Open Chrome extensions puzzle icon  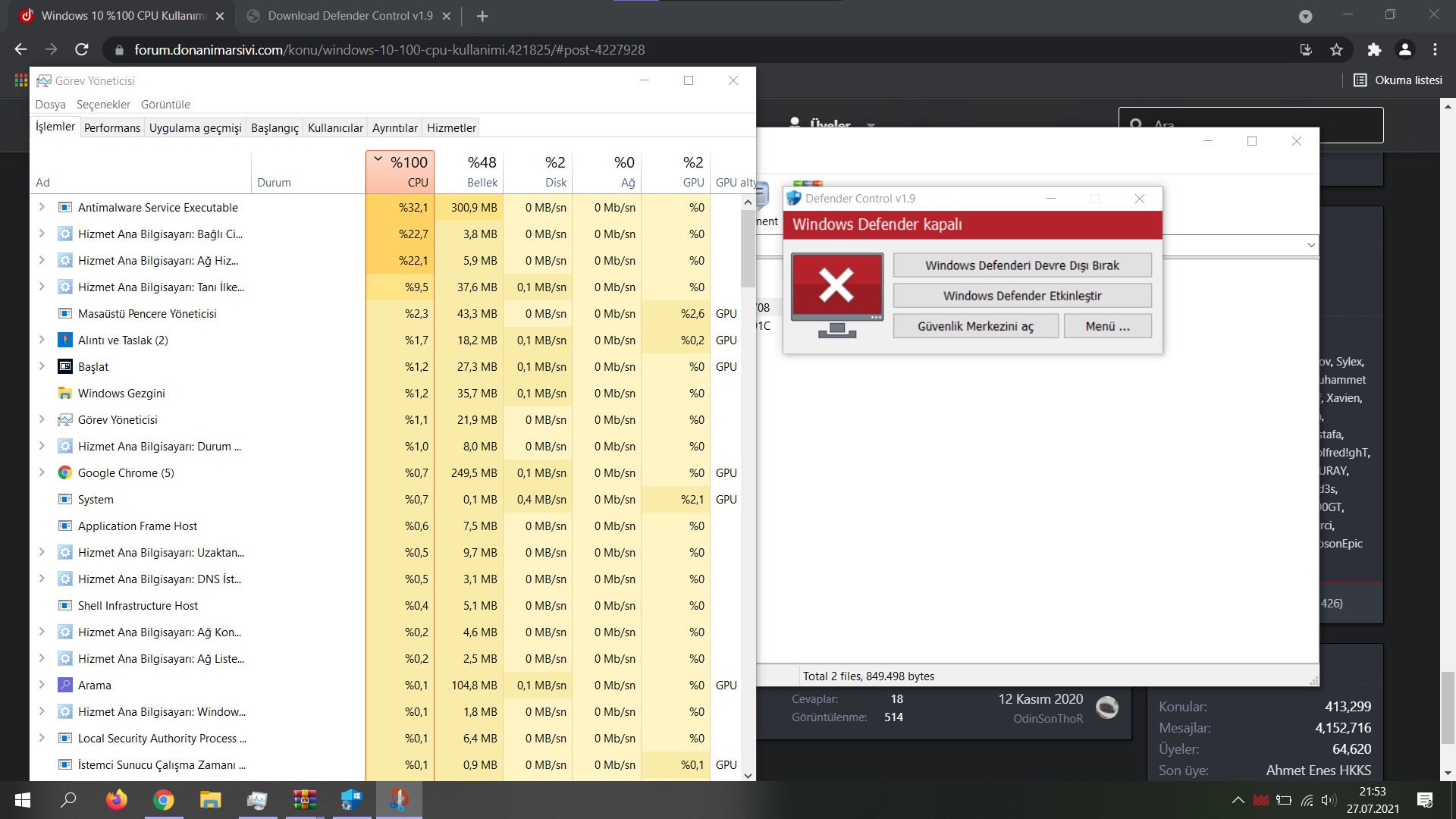pyautogui.click(x=1374, y=50)
